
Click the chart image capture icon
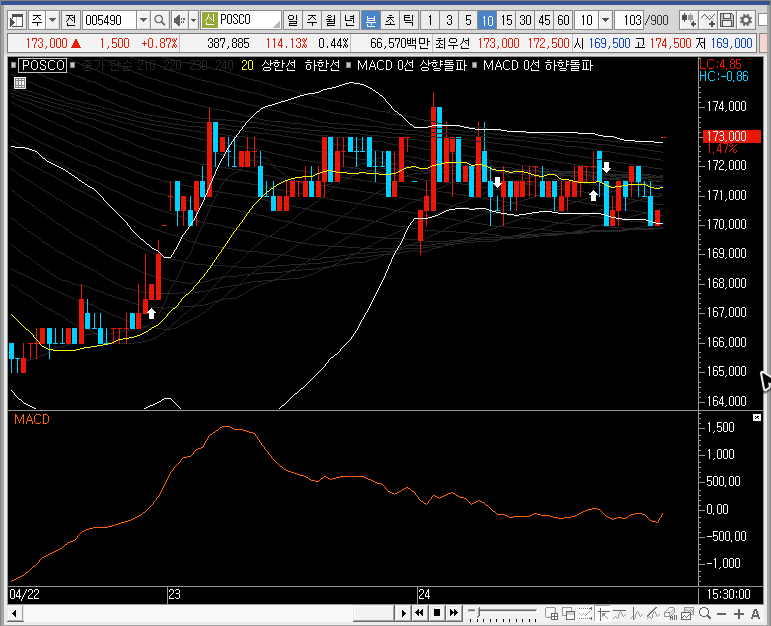point(687,613)
